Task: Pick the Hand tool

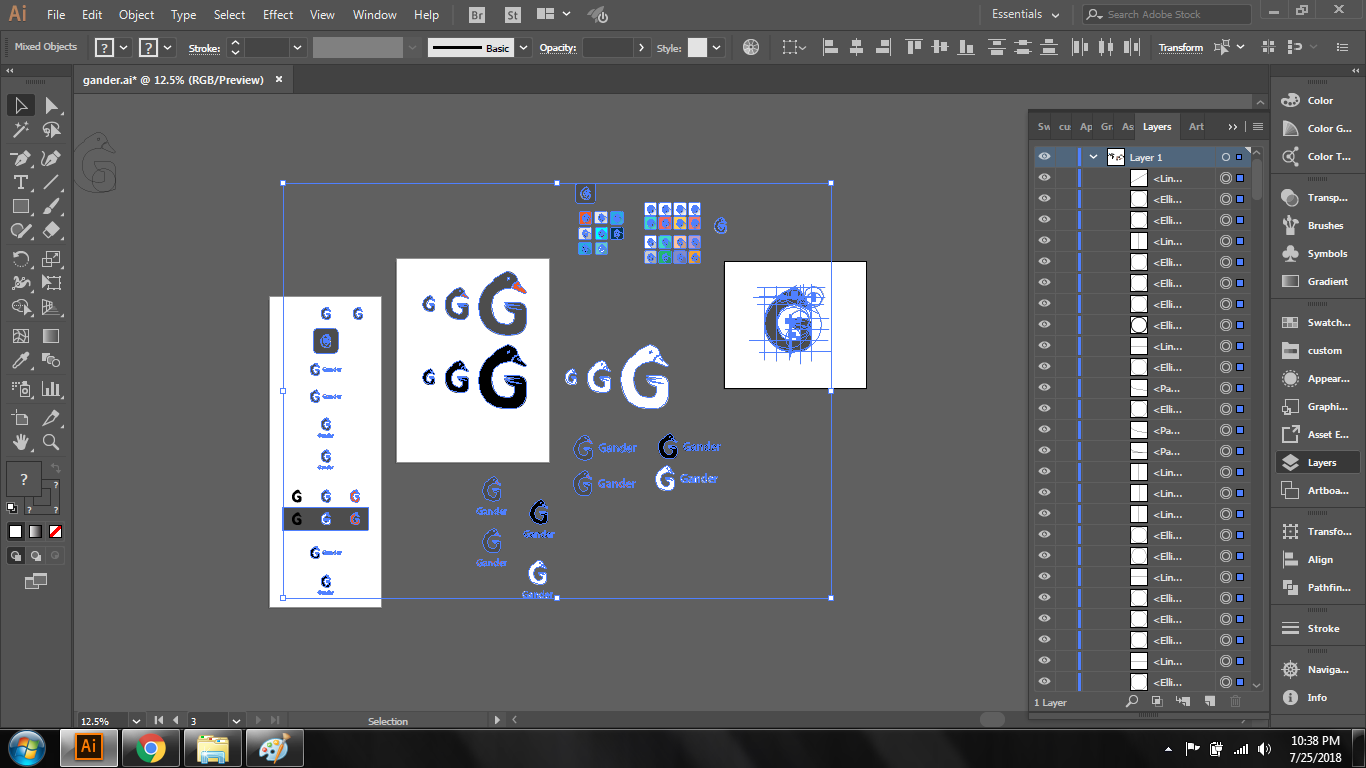Action: [20, 442]
